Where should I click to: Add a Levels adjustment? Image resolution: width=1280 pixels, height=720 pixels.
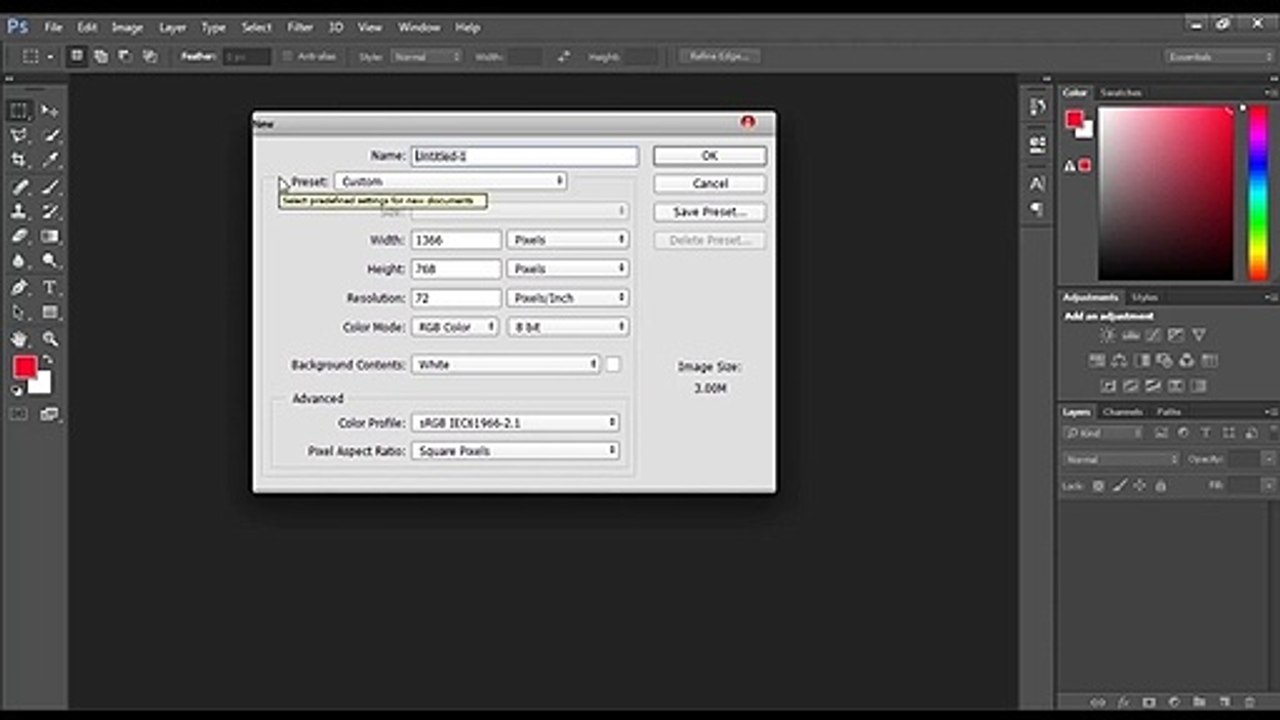1131,335
